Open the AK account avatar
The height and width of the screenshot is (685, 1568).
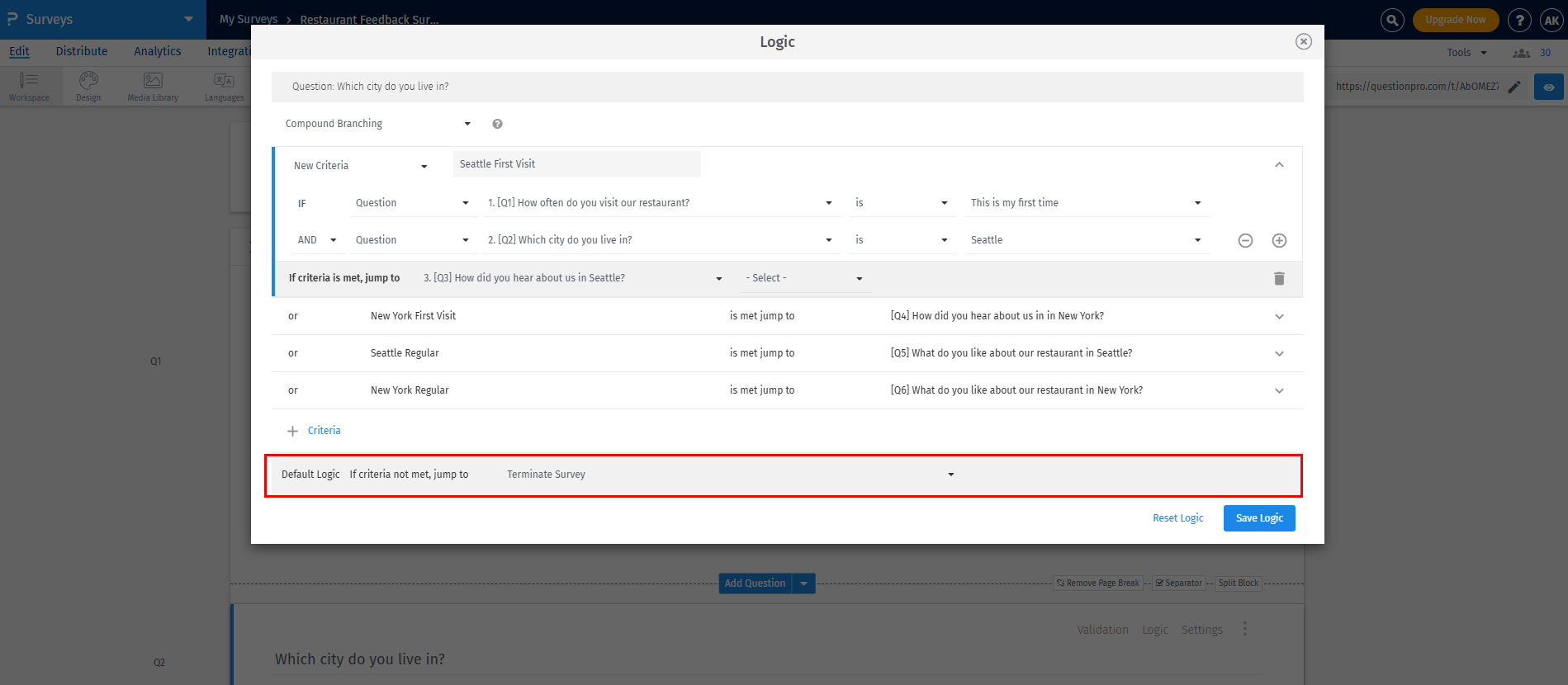coord(1551,20)
